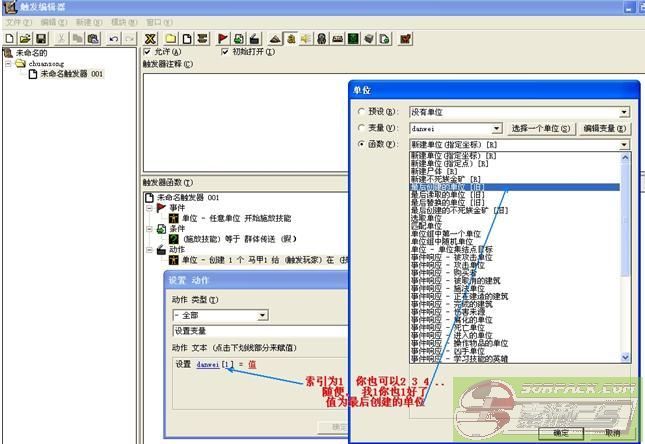Click the variables X icon in toolbar
This screenshot has width=645, height=444.
click(151, 38)
